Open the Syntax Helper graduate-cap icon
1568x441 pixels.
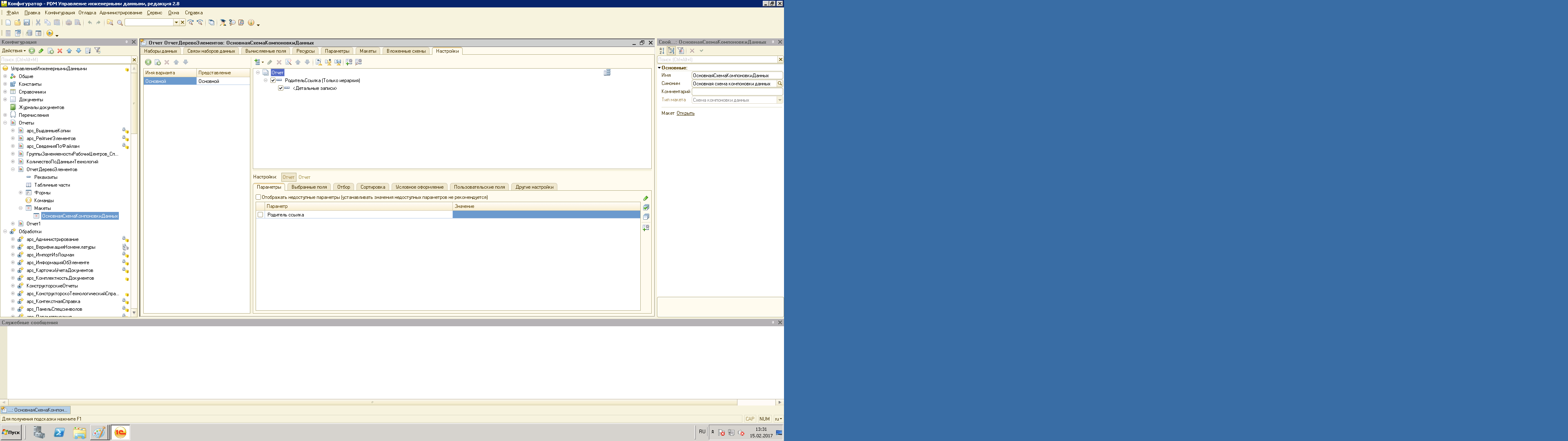[x=223, y=22]
